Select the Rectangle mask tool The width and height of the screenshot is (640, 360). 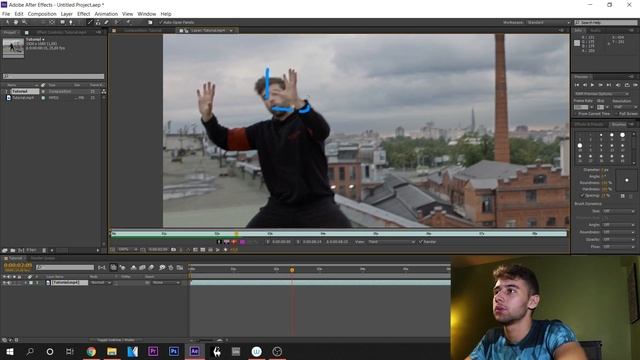tap(62, 22)
